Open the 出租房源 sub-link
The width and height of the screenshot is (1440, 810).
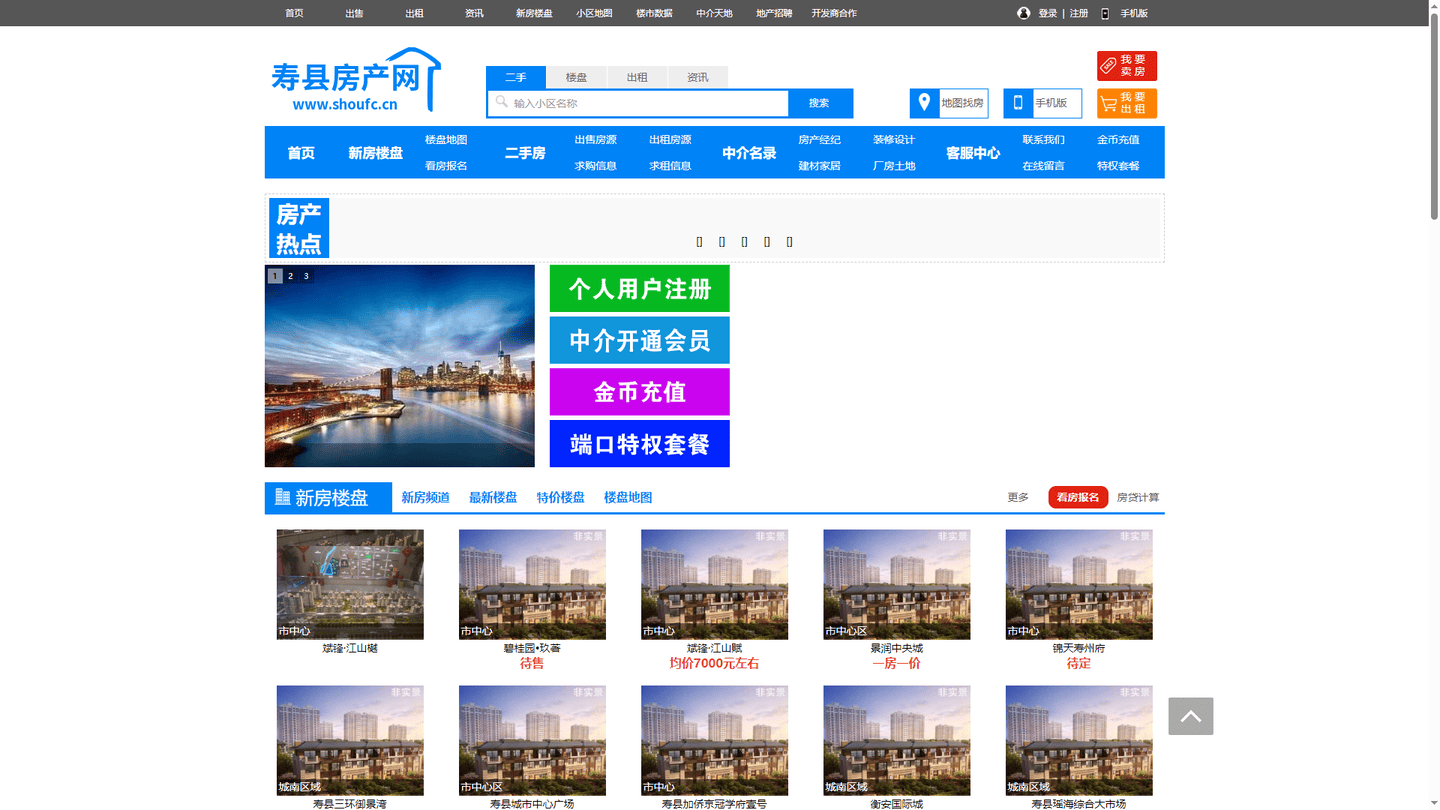670,140
